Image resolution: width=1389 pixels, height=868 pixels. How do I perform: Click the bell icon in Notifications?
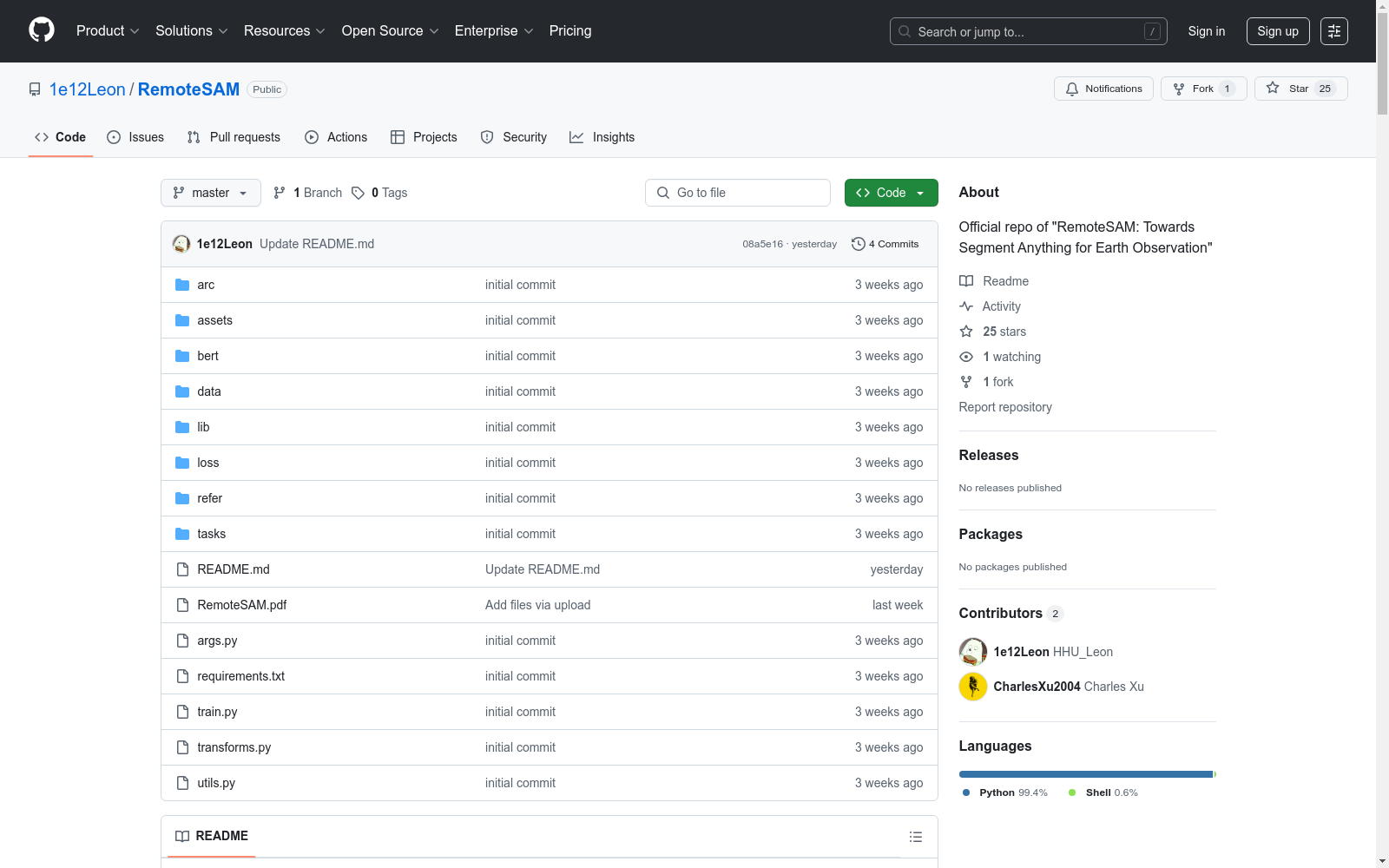(x=1072, y=89)
